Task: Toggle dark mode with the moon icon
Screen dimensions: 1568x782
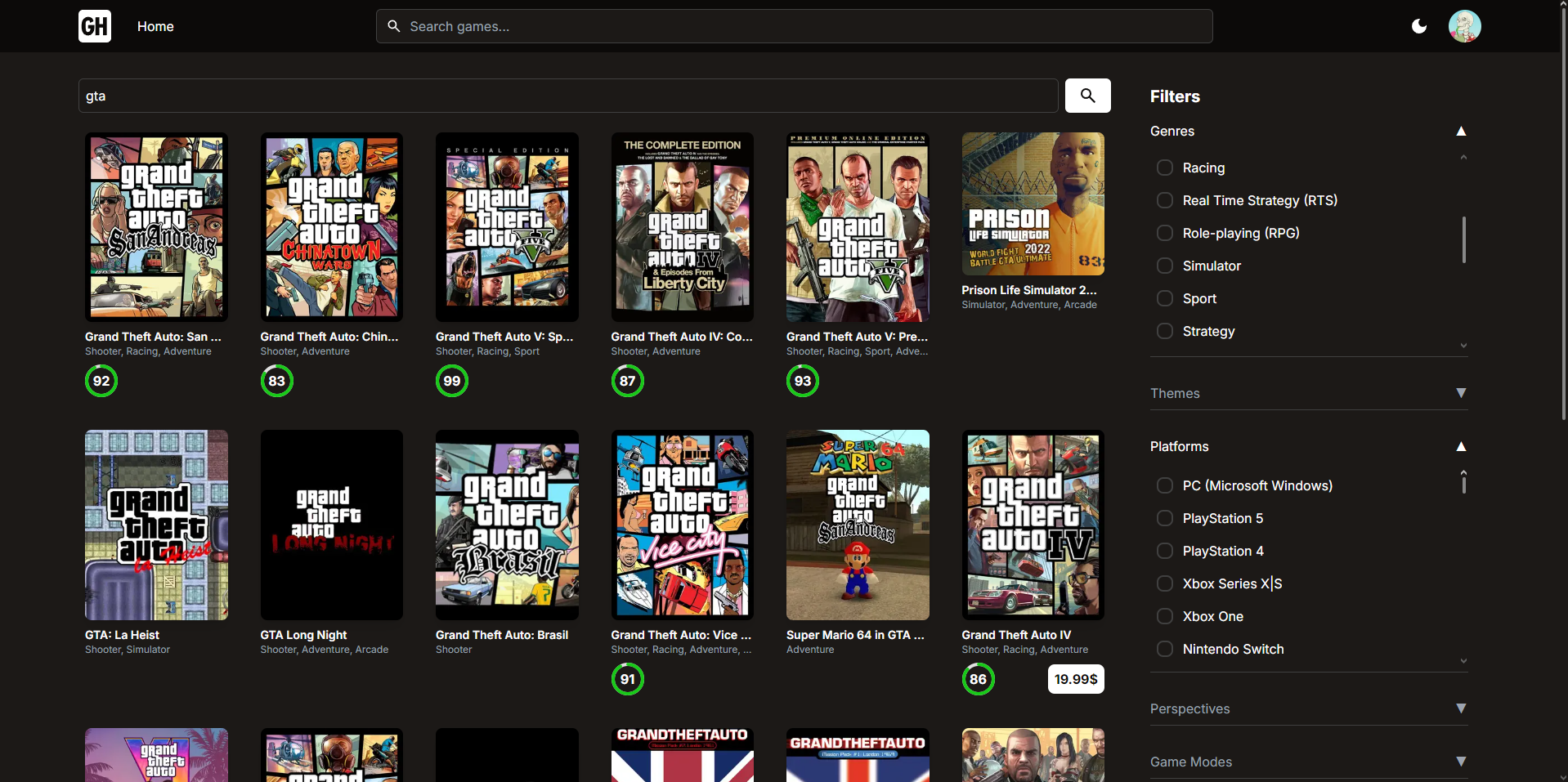Action: coord(1418,25)
